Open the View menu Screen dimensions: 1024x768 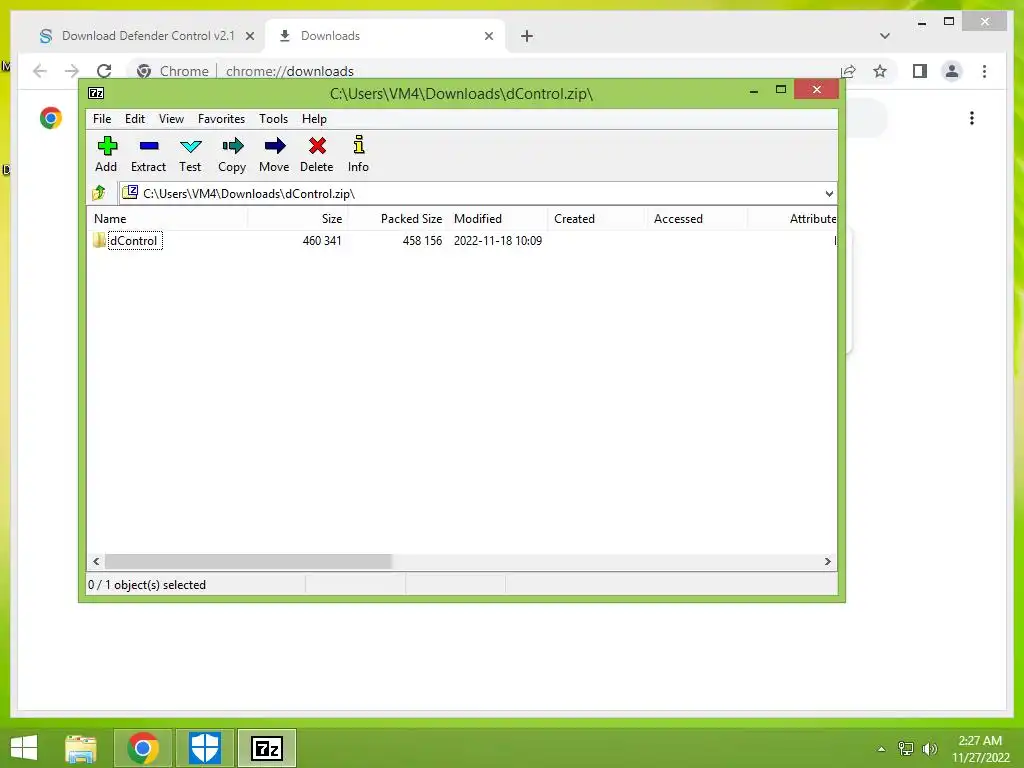(171, 119)
